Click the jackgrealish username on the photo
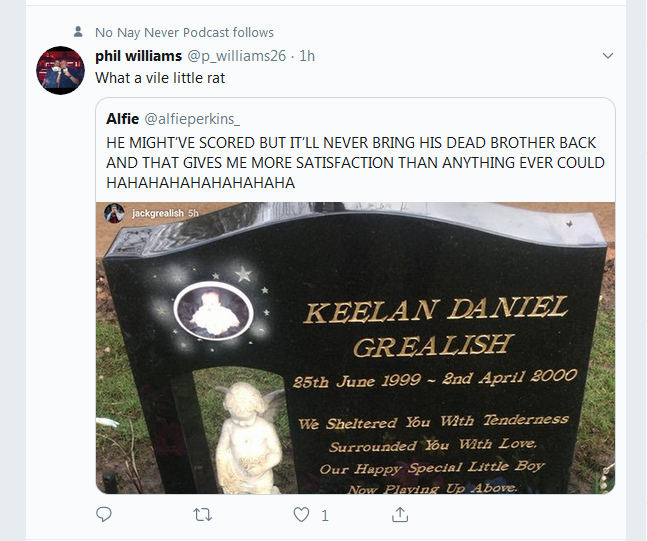 tap(158, 213)
